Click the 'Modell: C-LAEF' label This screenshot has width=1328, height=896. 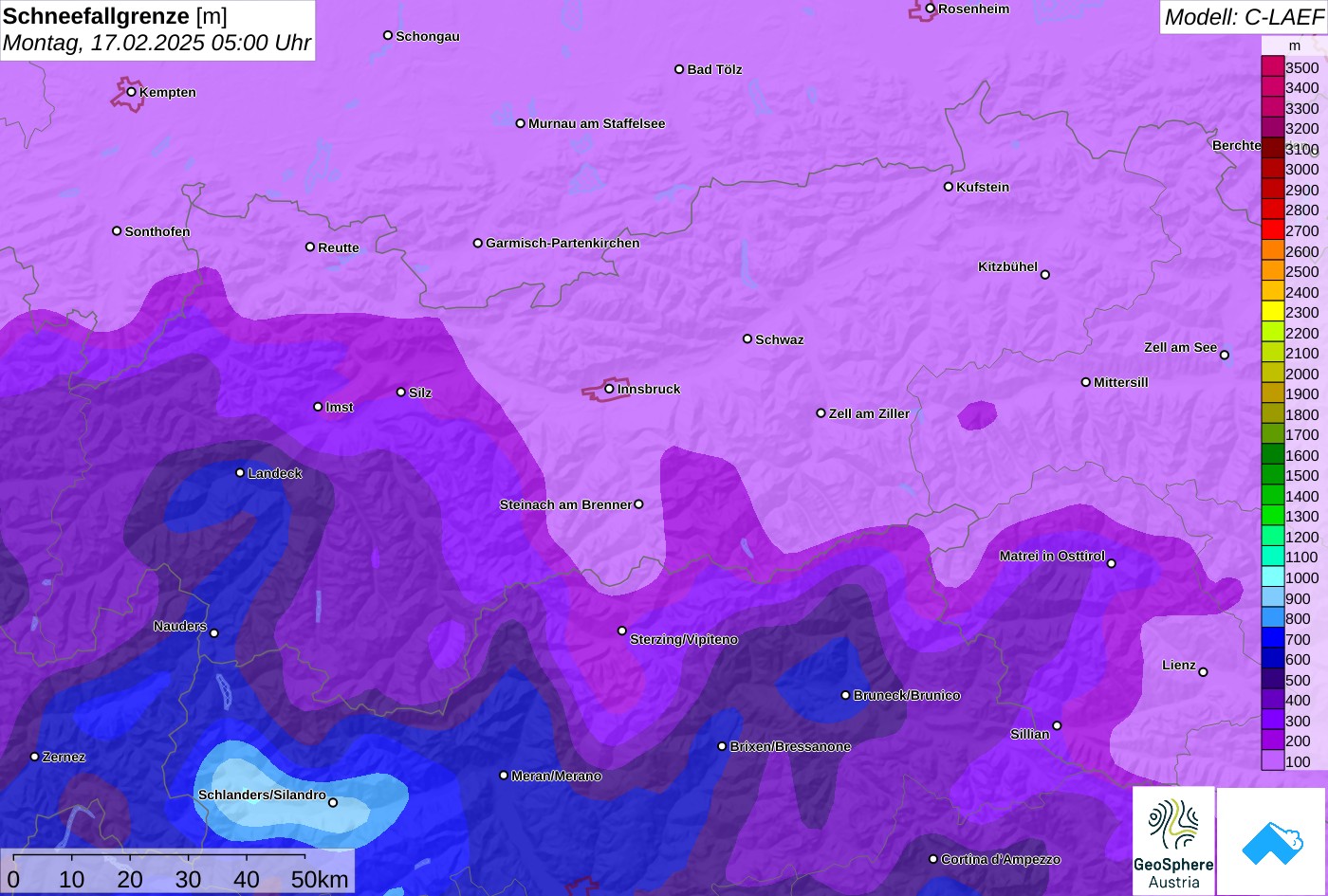[x=1243, y=16]
